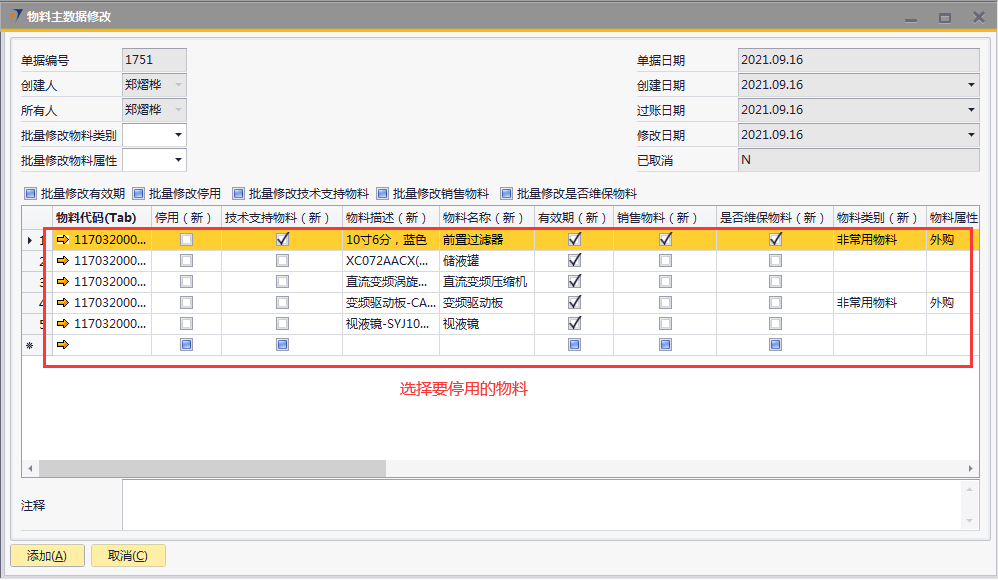Click 物料代码(Tab) column header
This screenshot has width=998, height=580.
coord(95,218)
